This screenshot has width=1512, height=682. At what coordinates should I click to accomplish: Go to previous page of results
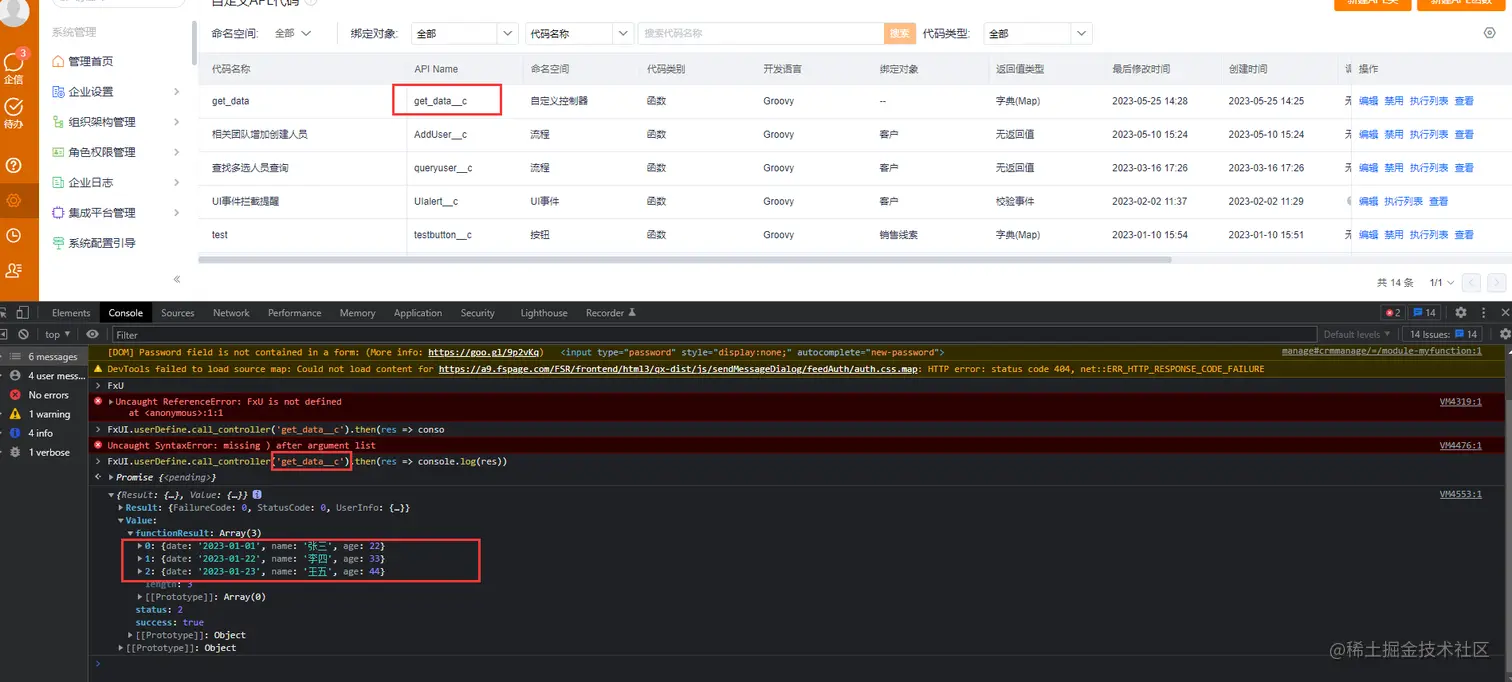1471,283
